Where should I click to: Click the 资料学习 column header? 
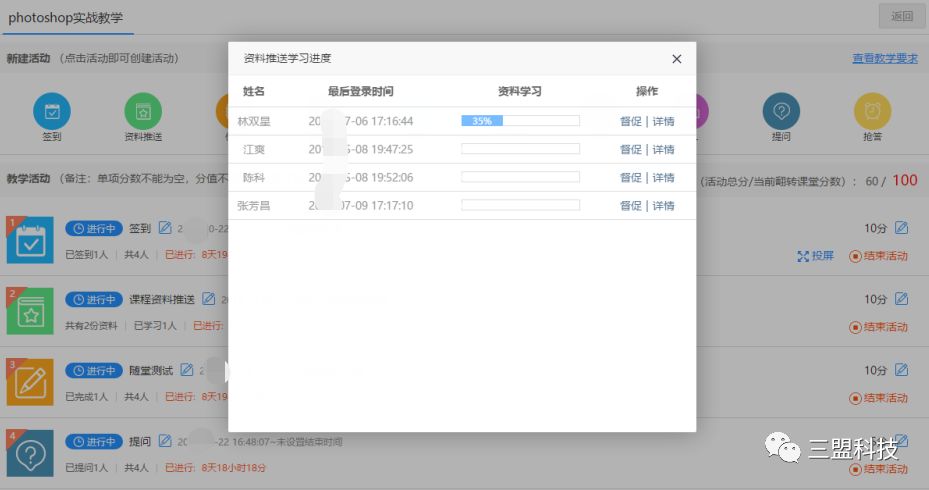(520, 91)
